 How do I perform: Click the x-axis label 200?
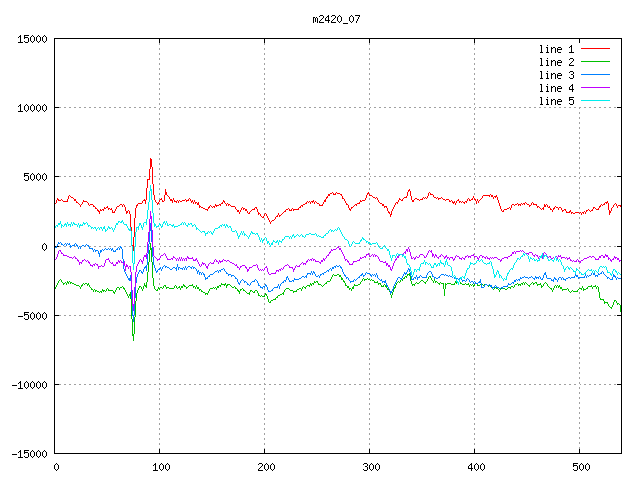point(266,467)
